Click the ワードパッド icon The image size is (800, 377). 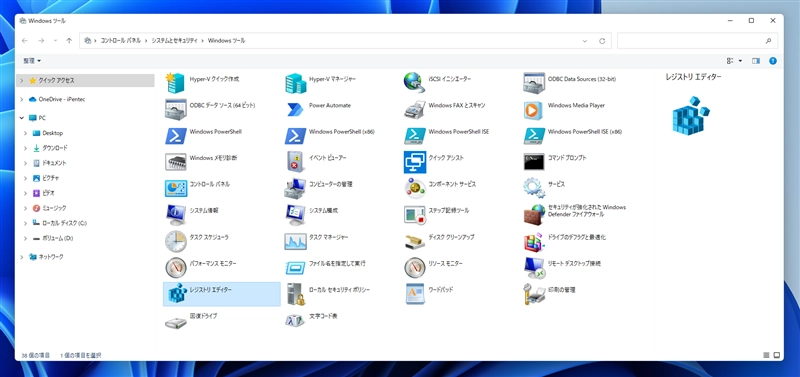pyautogui.click(x=414, y=294)
